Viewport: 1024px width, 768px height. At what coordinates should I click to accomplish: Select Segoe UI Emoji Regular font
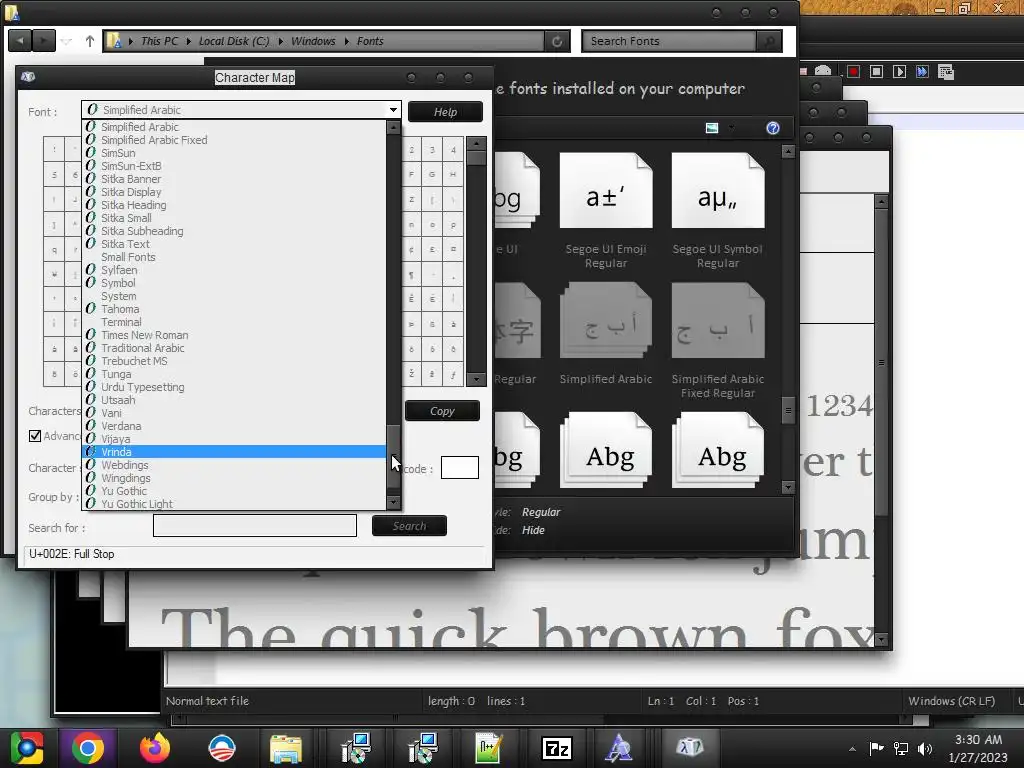[x=605, y=210]
